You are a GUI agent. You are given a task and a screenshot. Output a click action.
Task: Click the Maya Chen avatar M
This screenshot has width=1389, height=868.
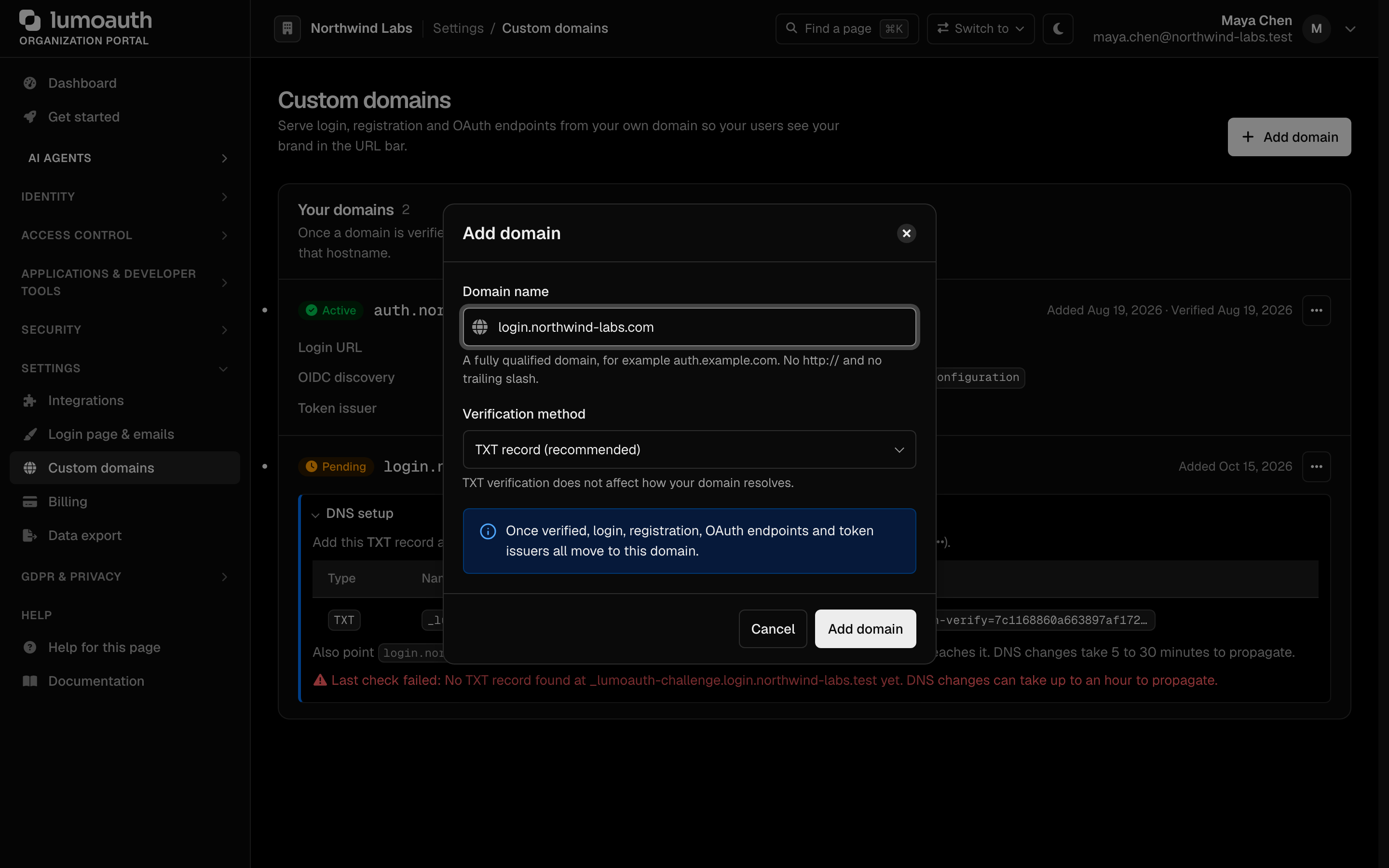tap(1316, 29)
